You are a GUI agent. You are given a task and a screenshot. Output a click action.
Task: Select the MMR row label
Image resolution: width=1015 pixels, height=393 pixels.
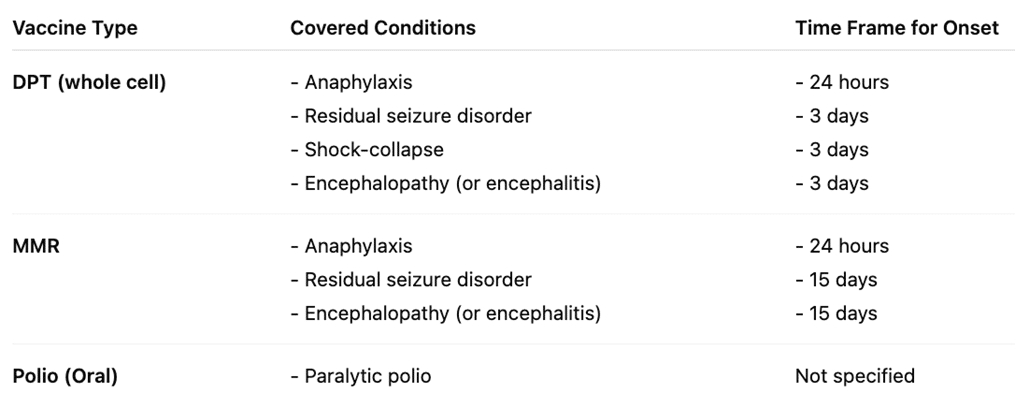pyautogui.click(x=36, y=247)
